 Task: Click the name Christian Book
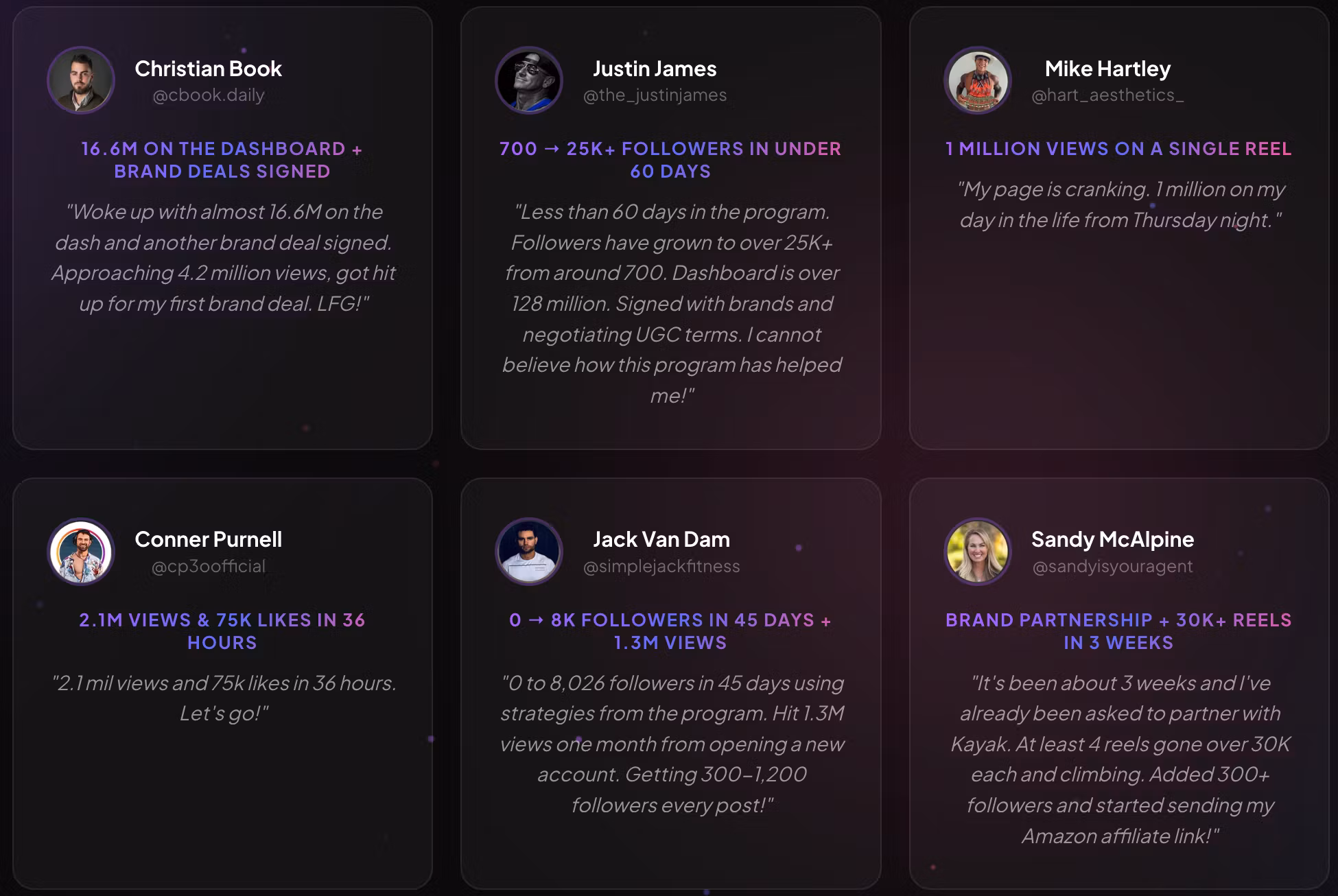[209, 69]
